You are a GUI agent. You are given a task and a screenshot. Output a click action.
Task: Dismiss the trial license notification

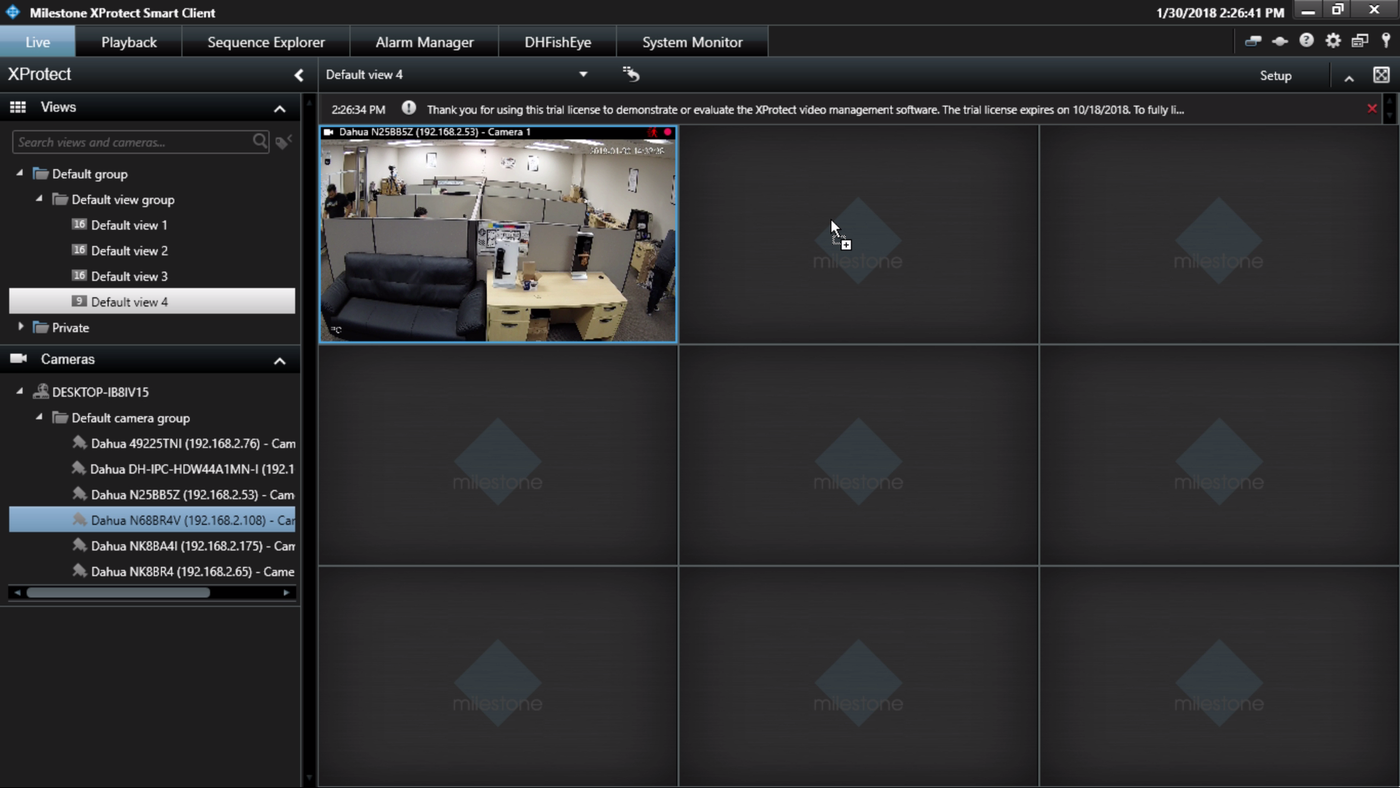1372,109
